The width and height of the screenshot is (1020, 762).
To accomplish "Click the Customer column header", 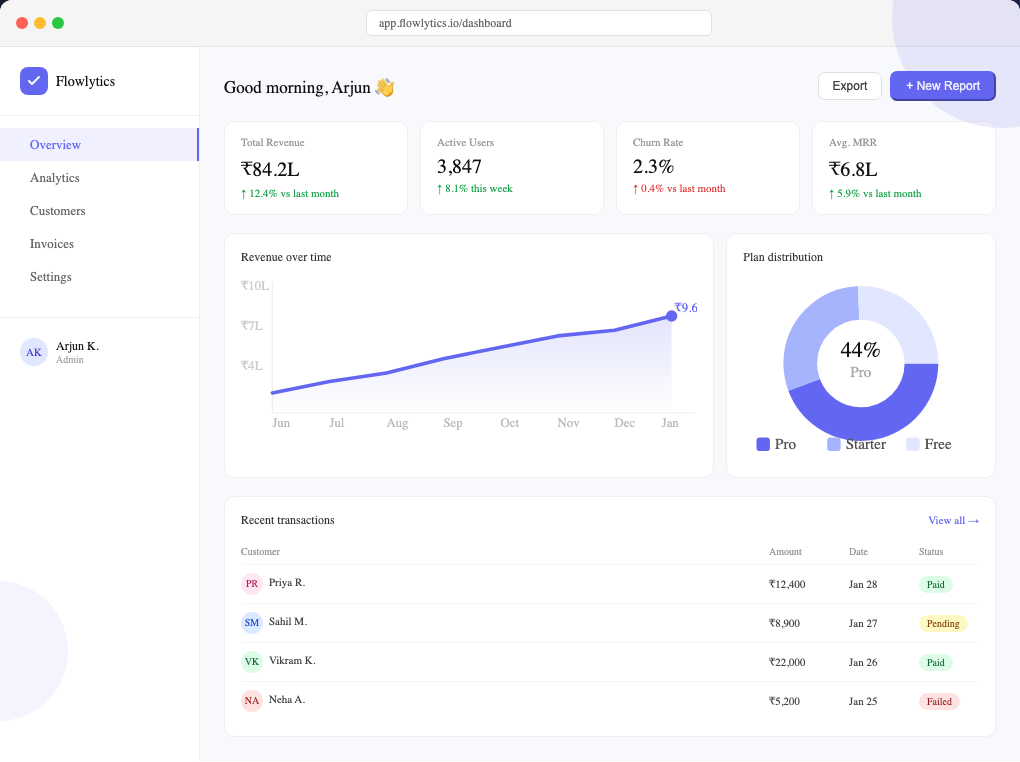I will point(260,552).
